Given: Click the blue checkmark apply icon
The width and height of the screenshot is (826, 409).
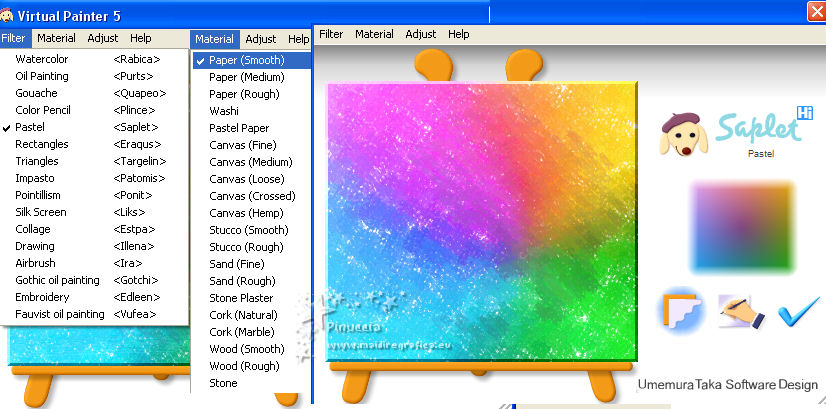Looking at the screenshot, I should point(799,311).
